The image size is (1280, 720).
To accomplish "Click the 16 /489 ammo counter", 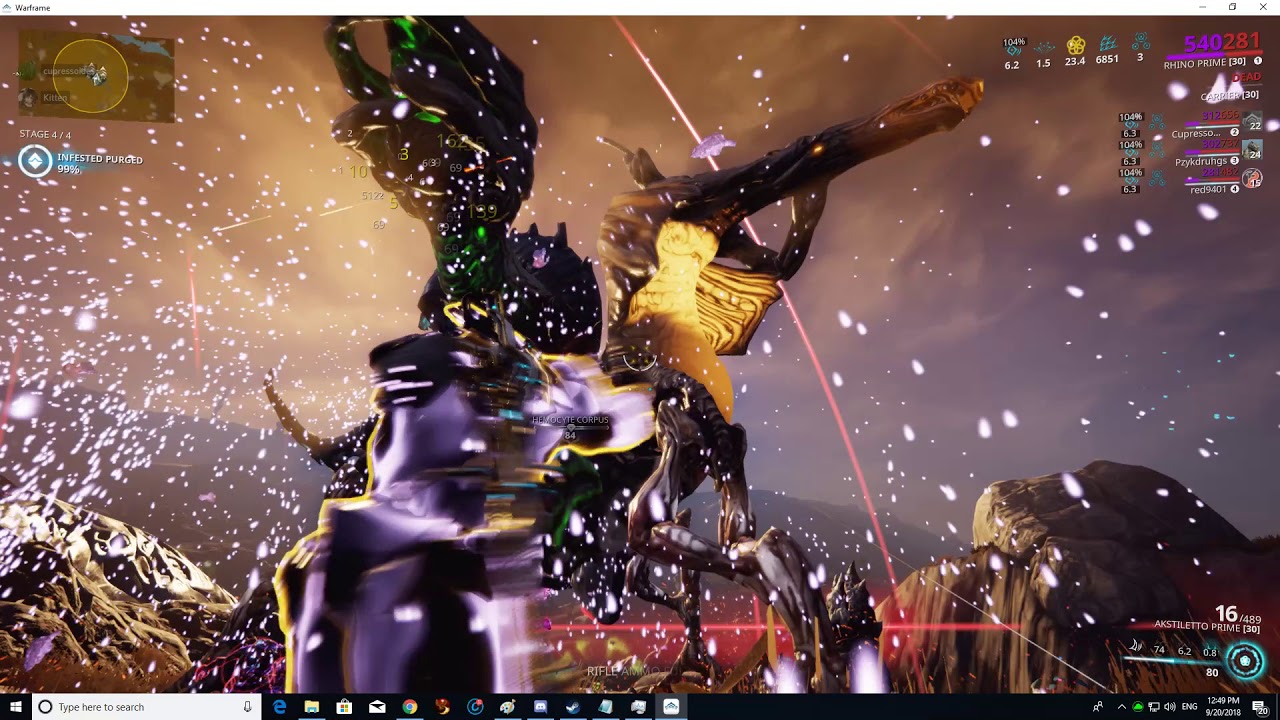I will 1237,614.
